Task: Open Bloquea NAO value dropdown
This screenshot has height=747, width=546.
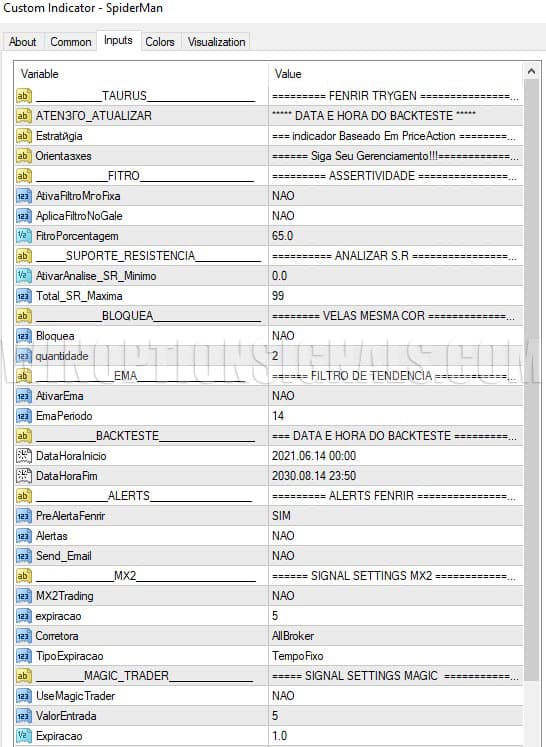Action: coord(396,336)
